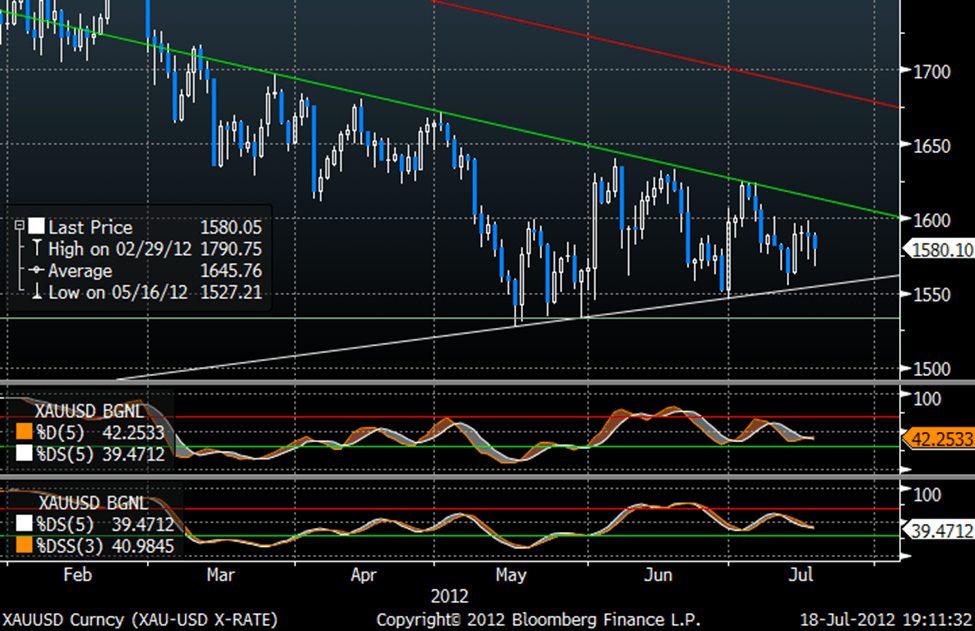The image size is (975, 631).
Task: Collapse the Last Price legend tree
Action: point(19,226)
